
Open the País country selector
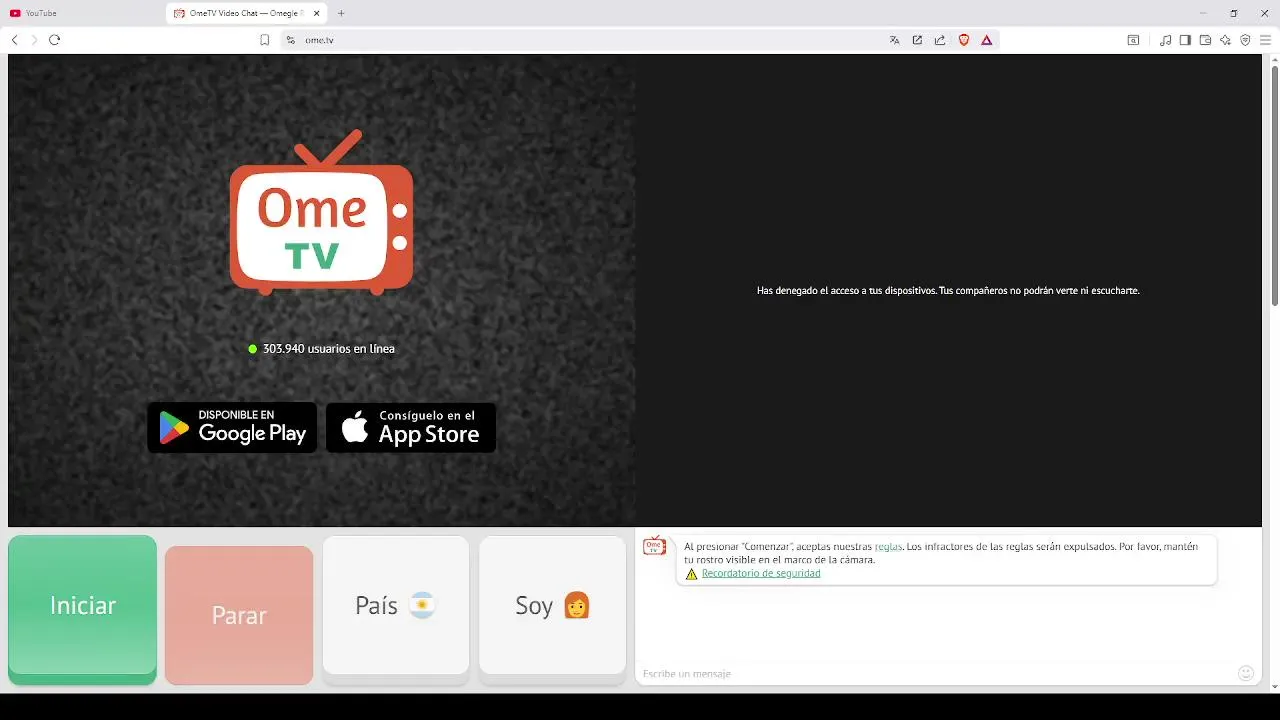pos(396,609)
